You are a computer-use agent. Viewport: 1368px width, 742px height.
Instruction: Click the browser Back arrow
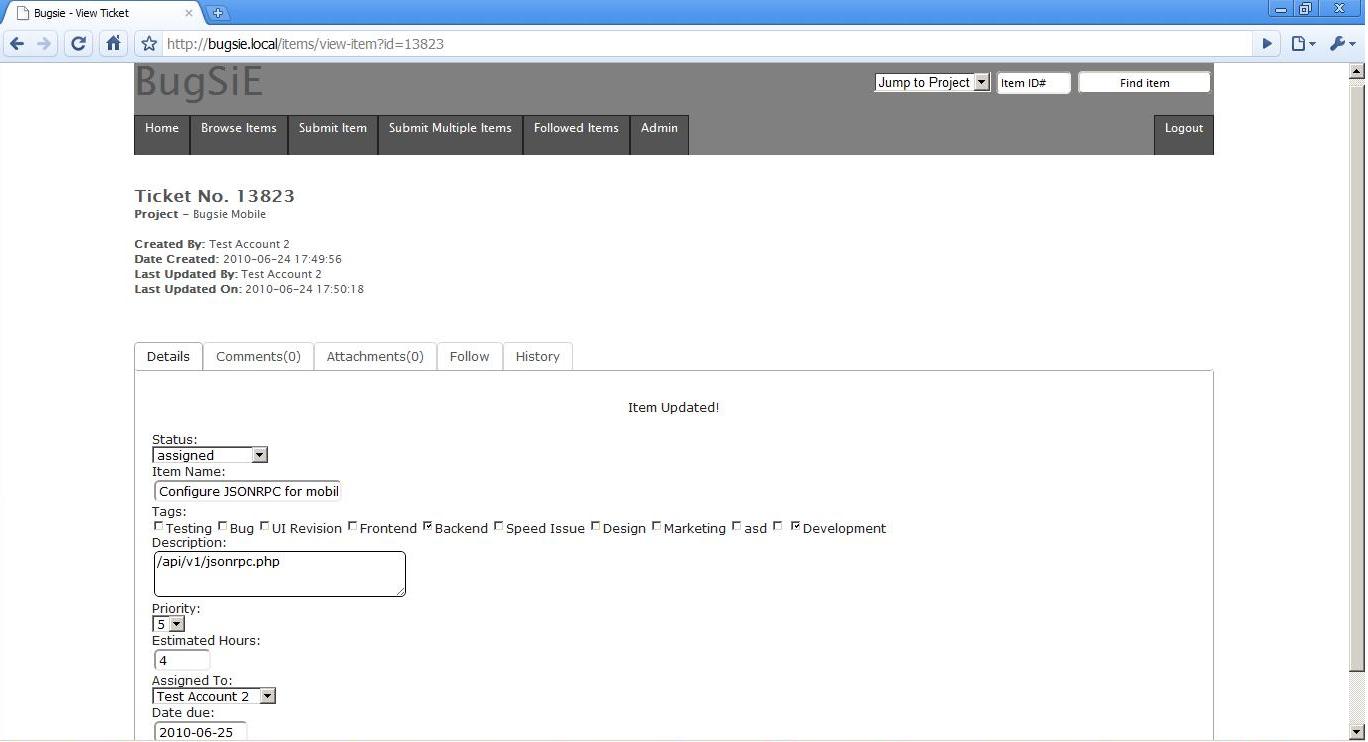16,44
